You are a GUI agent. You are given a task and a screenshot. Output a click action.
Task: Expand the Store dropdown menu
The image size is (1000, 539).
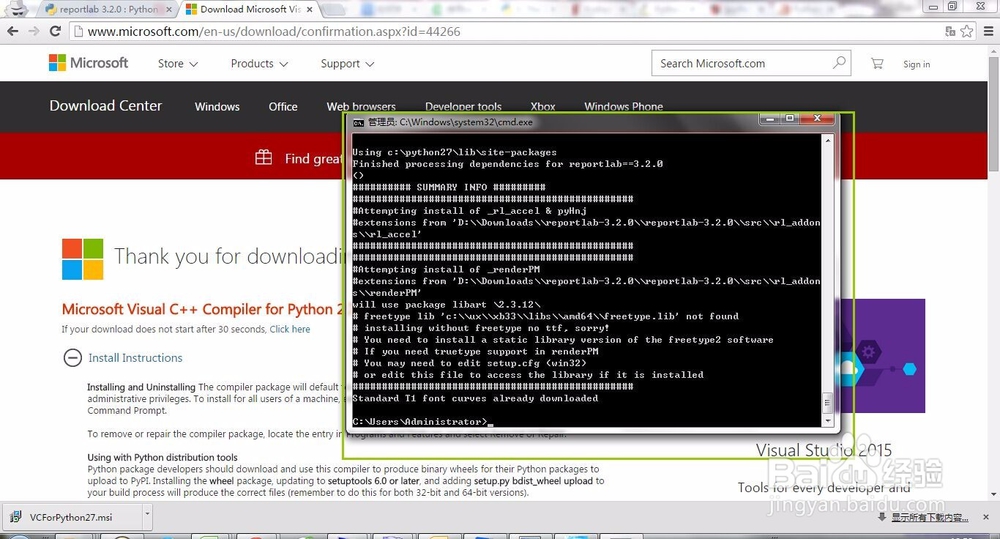(x=178, y=64)
